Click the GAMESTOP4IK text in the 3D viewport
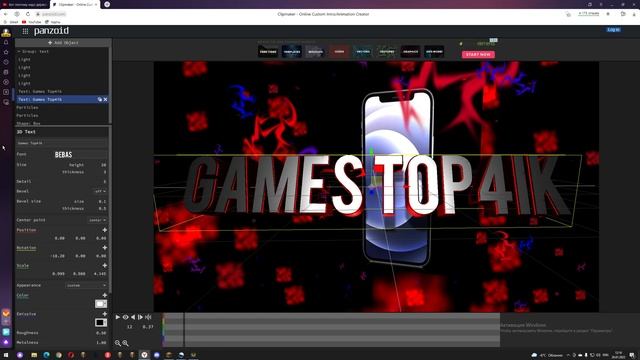This screenshot has width=640, height=360. 376,186
